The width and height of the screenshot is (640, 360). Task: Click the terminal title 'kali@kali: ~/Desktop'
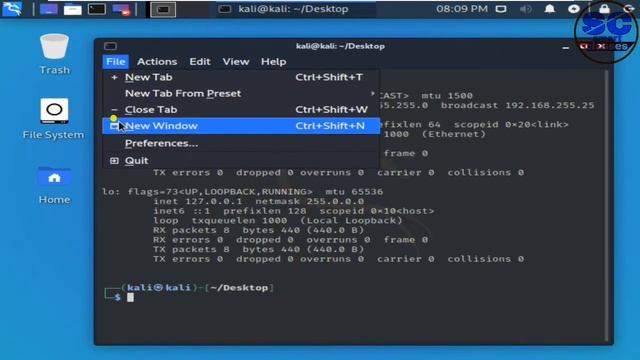coord(340,46)
